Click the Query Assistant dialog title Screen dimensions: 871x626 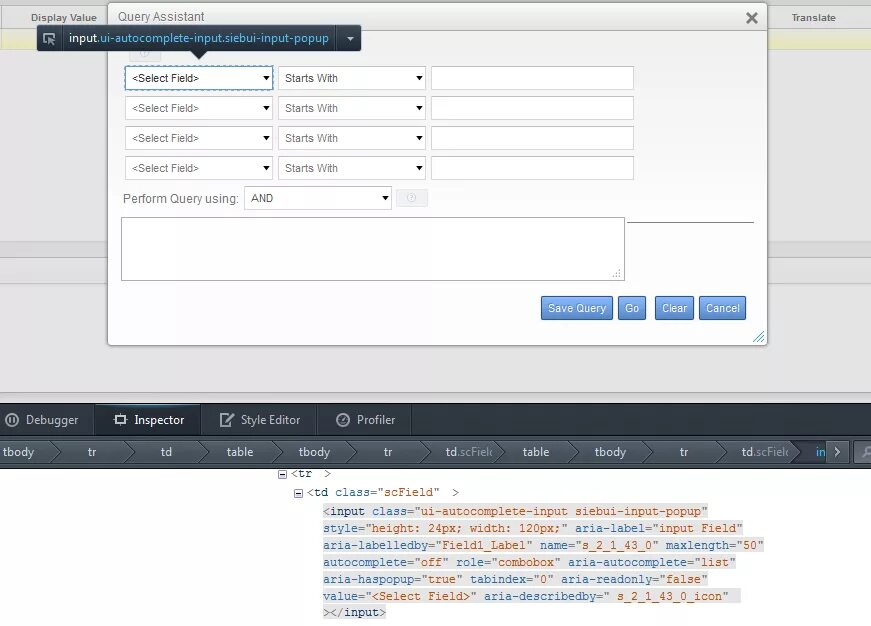[x=161, y=17]
